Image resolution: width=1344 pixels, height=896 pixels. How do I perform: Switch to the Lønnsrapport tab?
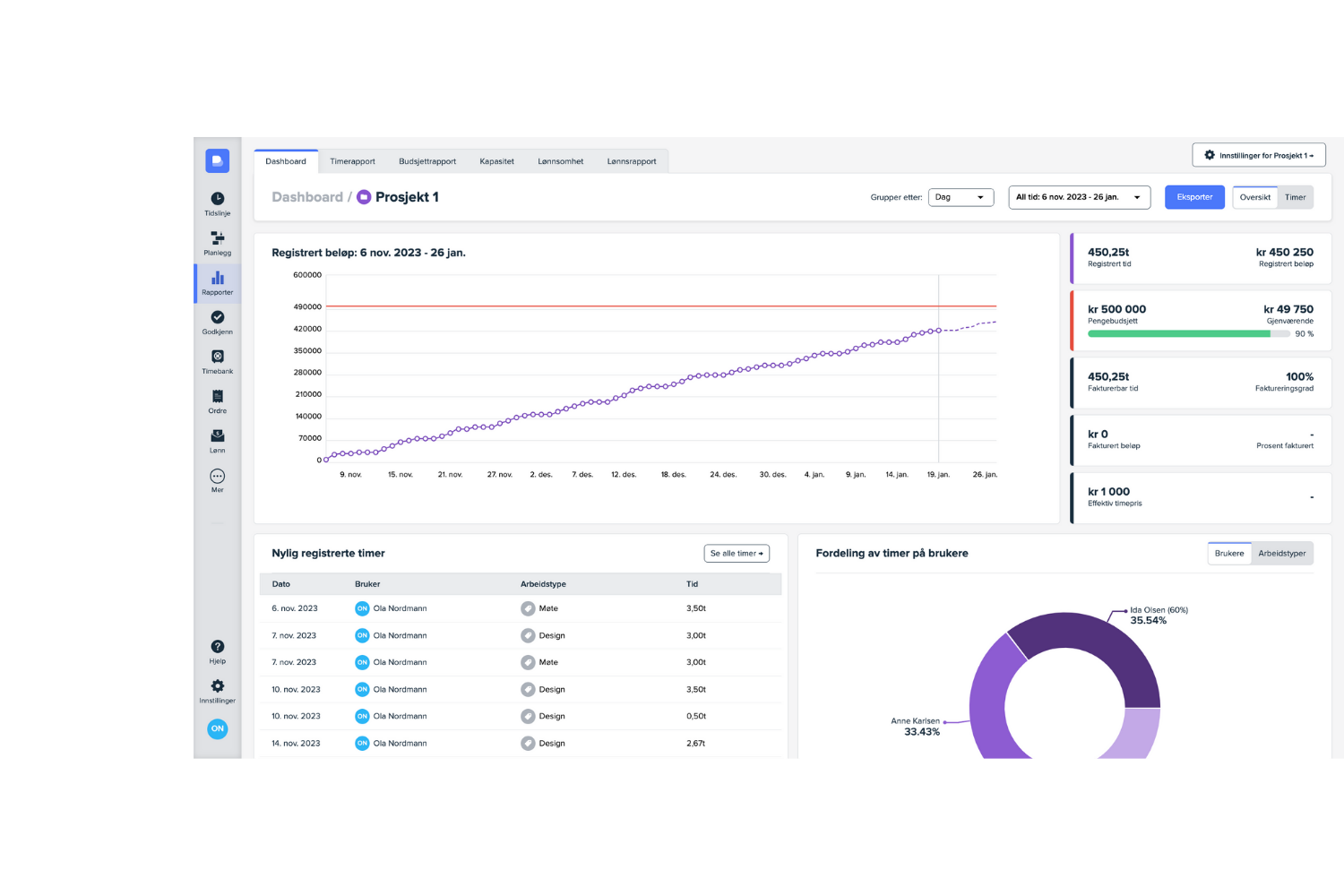(x=632, y=161)
